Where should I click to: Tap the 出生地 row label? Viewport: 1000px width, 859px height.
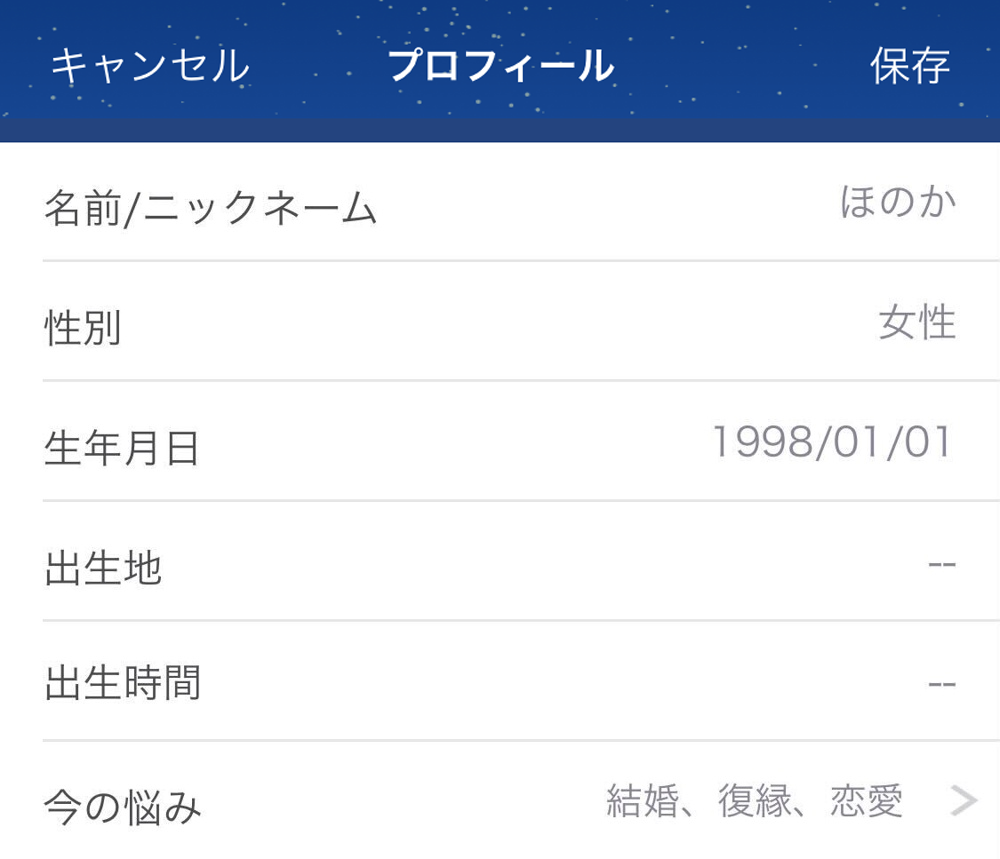(103, 568)
